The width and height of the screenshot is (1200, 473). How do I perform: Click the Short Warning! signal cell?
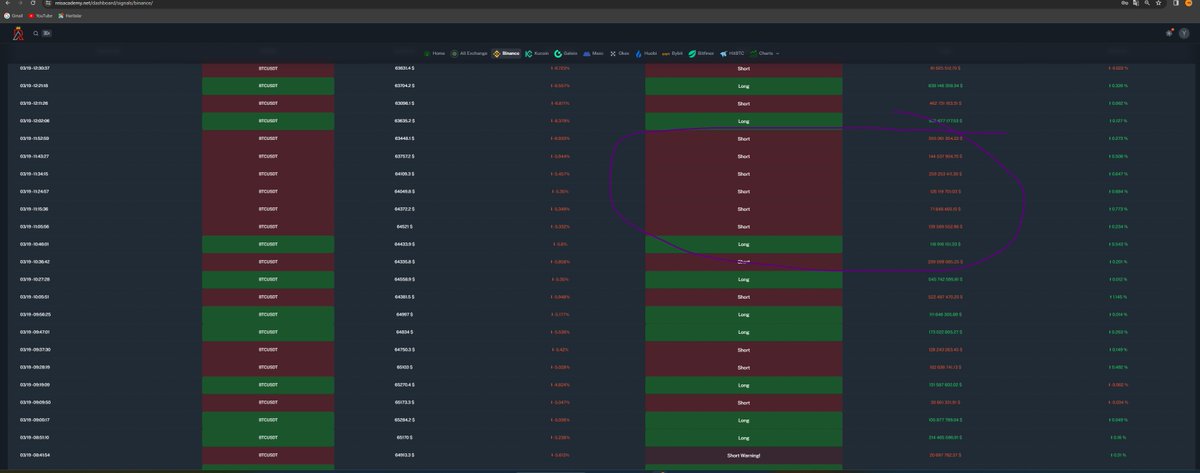pos(744,454)
